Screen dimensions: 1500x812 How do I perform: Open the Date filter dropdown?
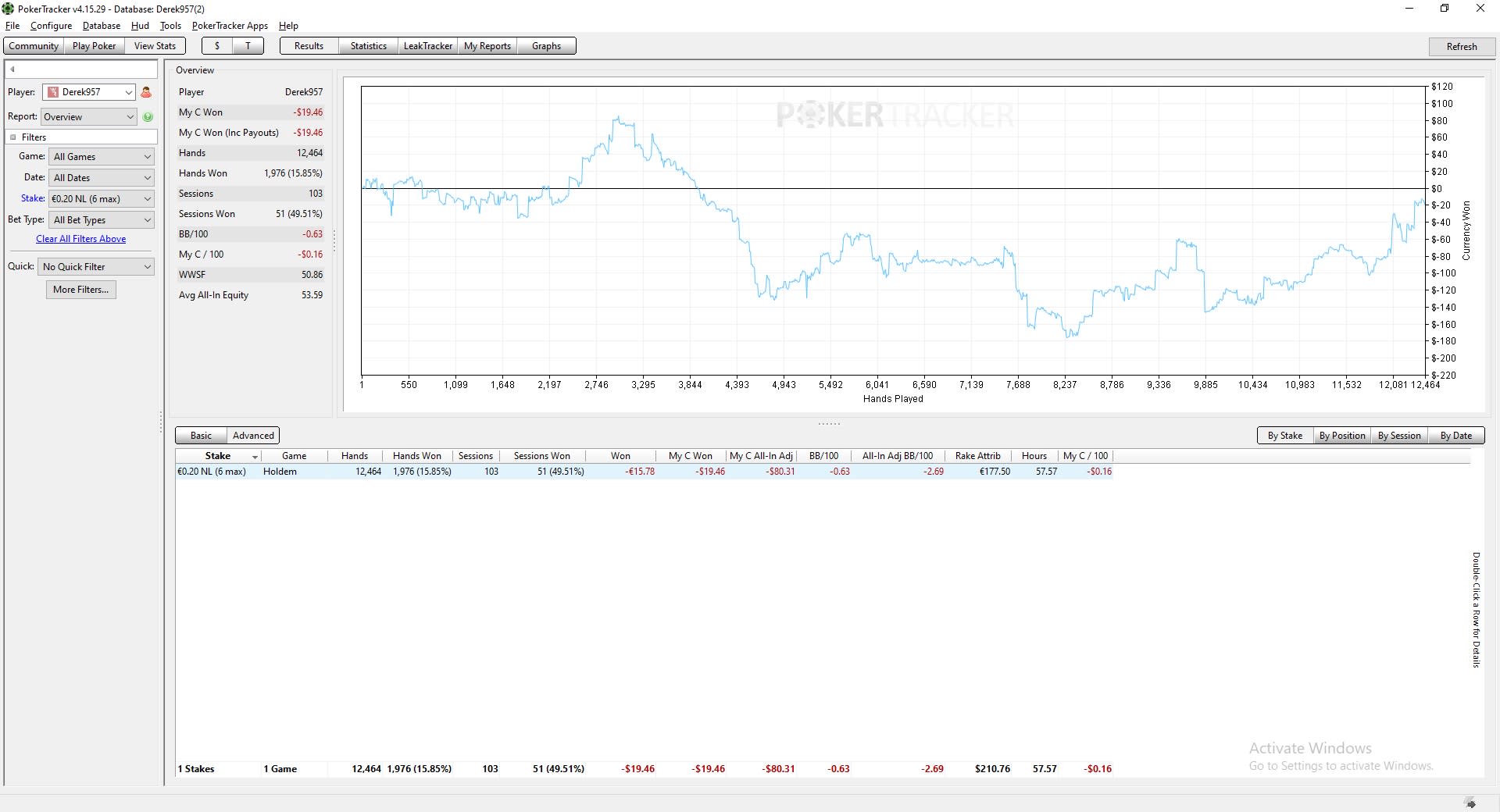(102, 178)
